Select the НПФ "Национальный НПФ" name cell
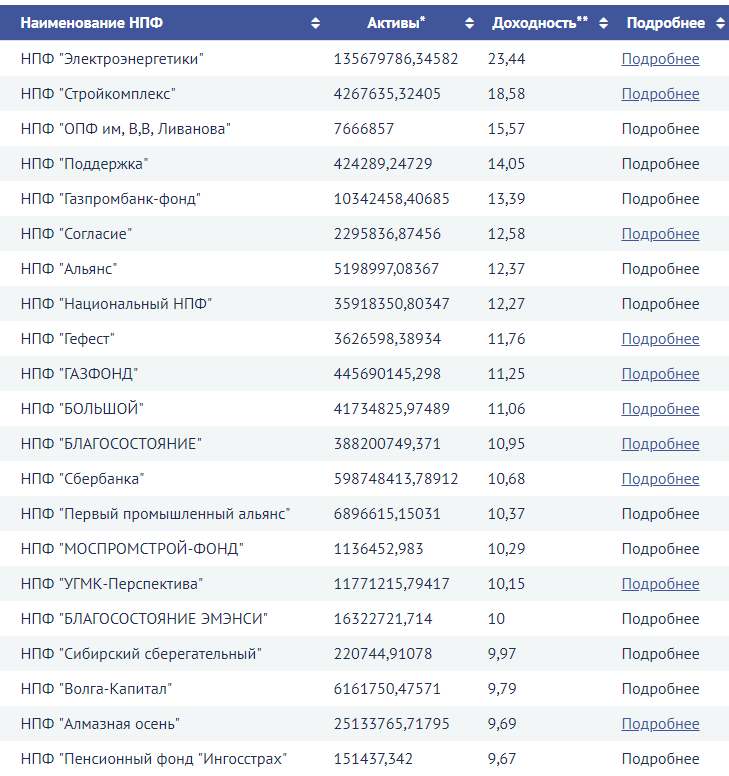Image resolution: width=729 pixels, height=776 pixels. click(116, 304)
